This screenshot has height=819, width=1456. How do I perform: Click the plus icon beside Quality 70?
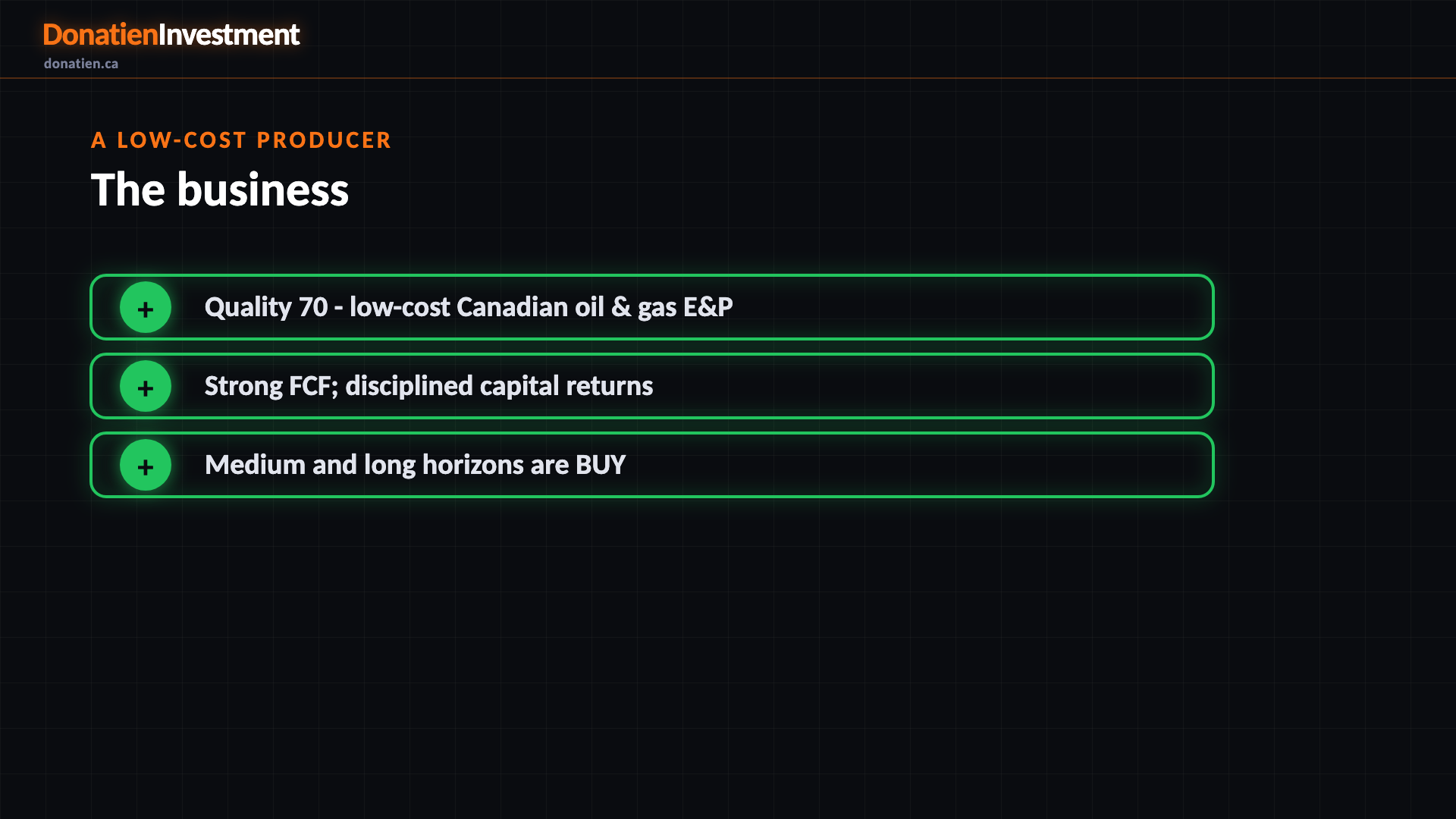[x=146, y=307]
